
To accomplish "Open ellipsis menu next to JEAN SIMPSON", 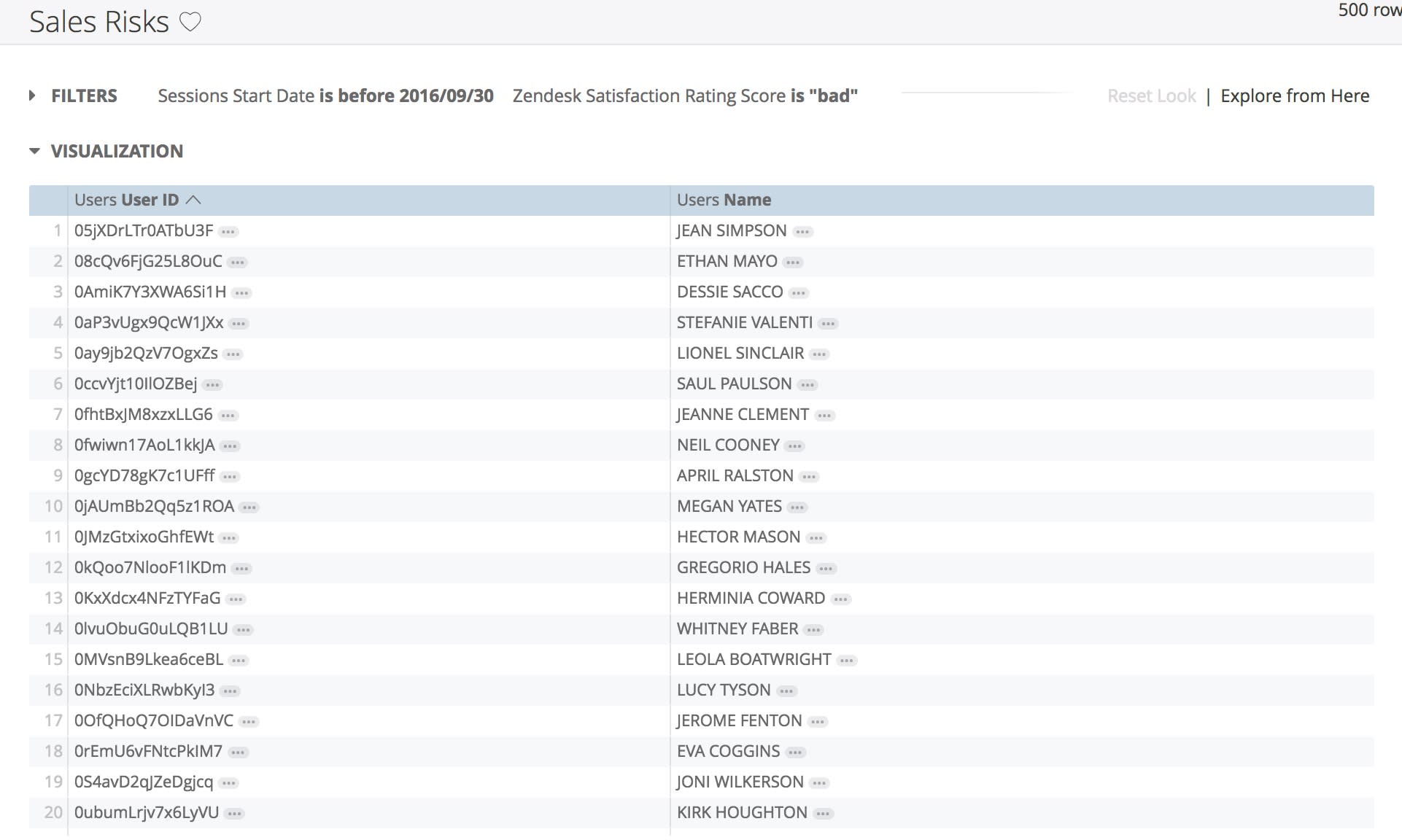I will click(x=802, y=232).
